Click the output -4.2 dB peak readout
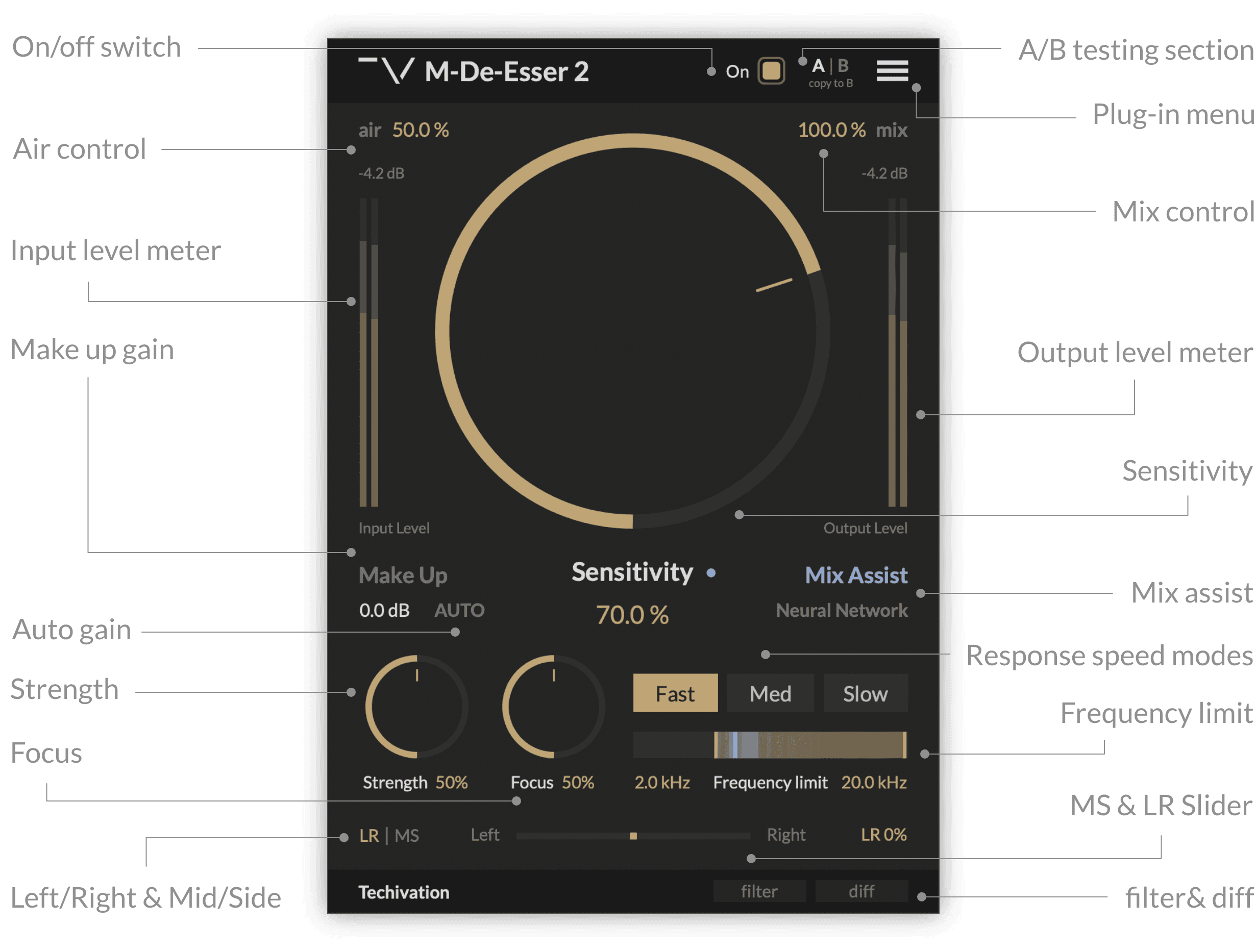 [884, 173]
